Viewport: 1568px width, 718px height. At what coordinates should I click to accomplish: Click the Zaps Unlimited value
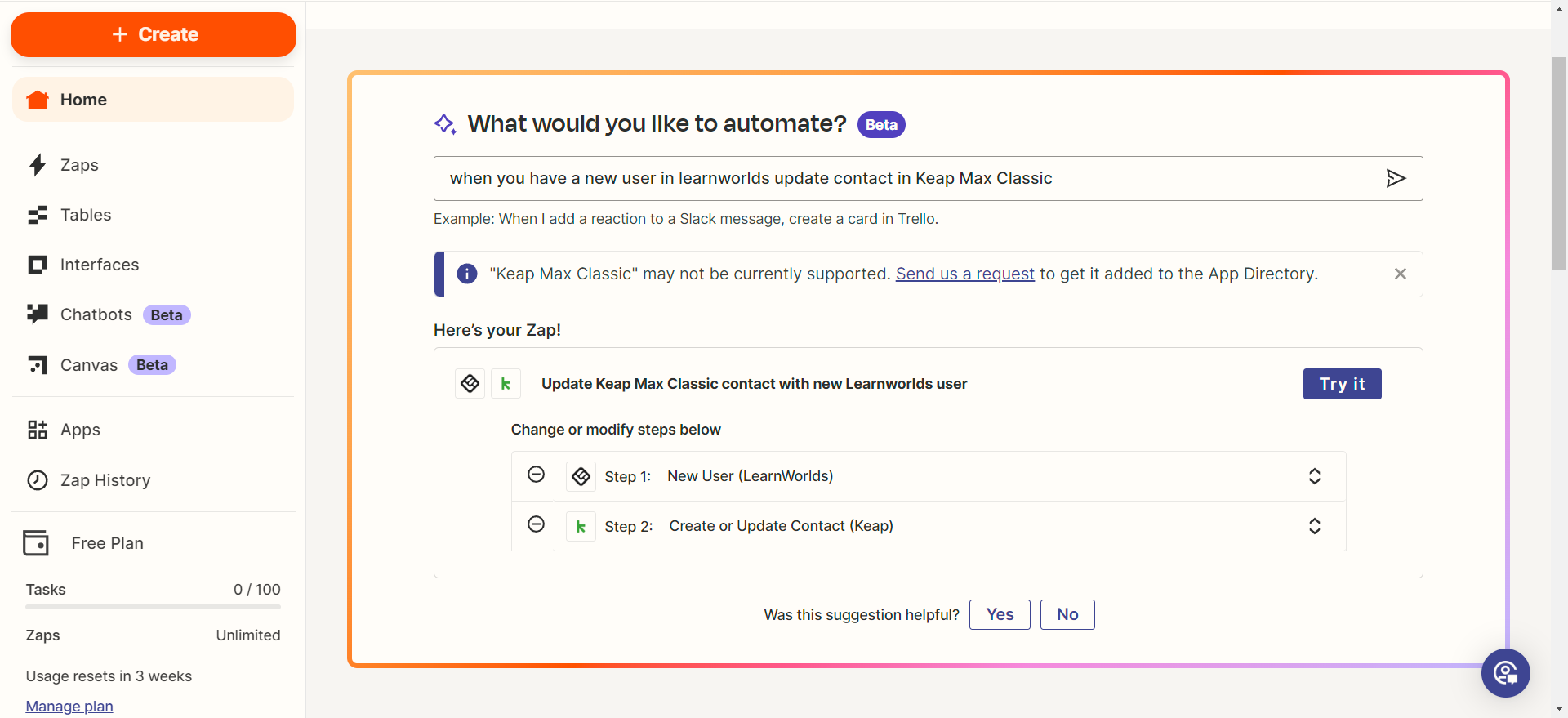tap(248, 635)
